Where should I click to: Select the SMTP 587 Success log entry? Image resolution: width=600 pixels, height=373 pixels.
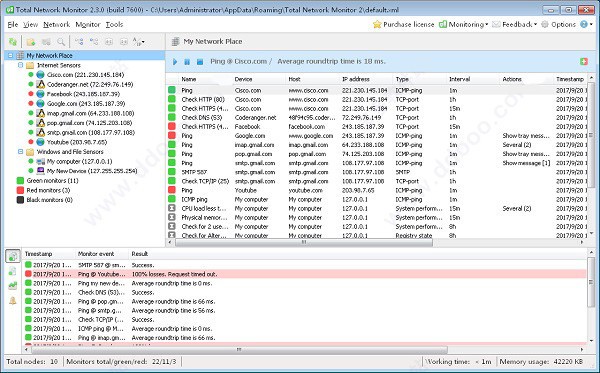pyautogui.click(x=305, y=265)
